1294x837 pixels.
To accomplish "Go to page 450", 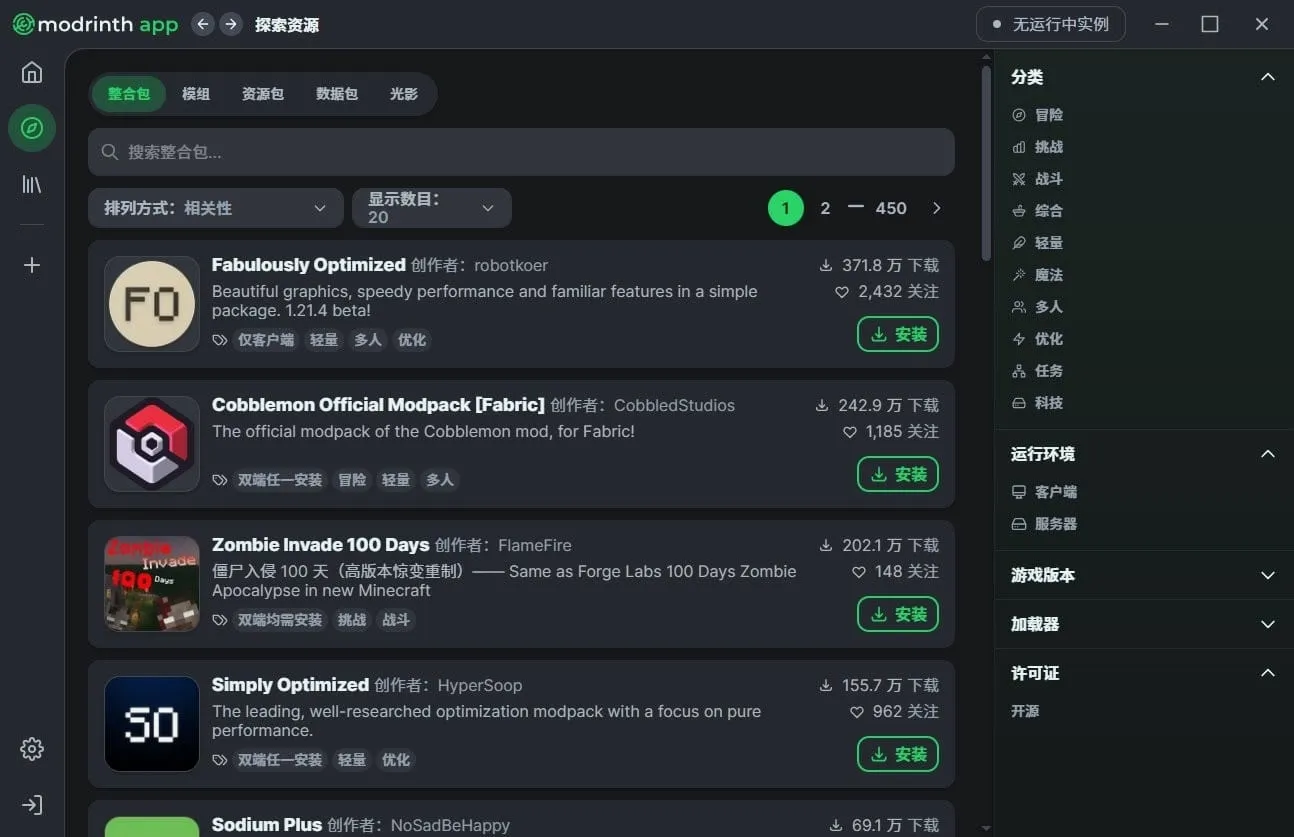I will pyautogui.click(x=891, y=208).
